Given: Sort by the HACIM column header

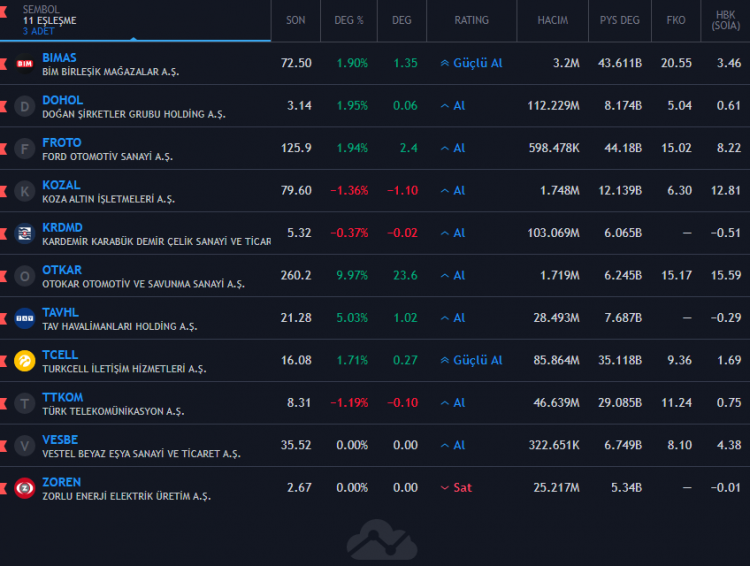Looking at the screenshot, I should [x=552, y=20].
